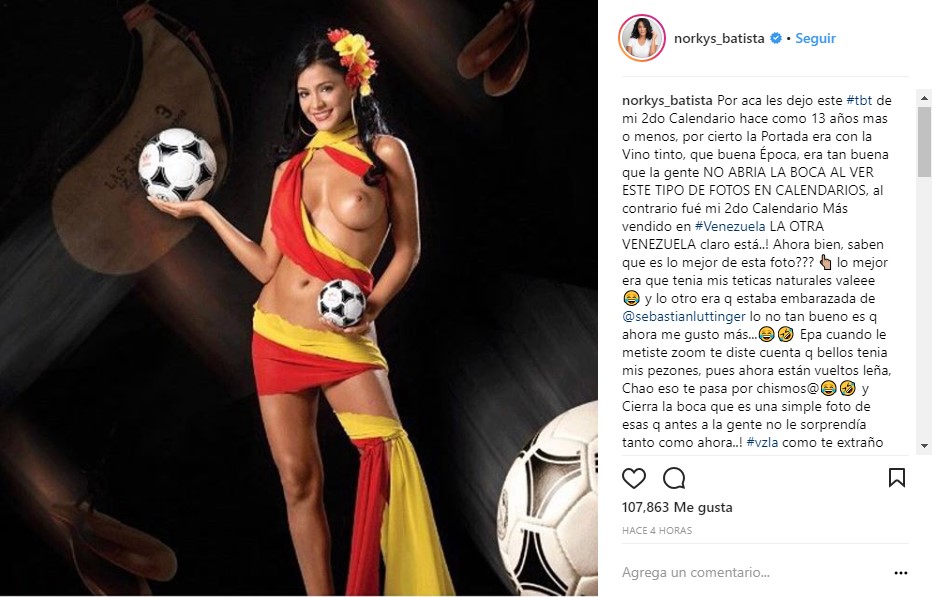
Task: Click the Seguir follow button
Action: [816, 38]
